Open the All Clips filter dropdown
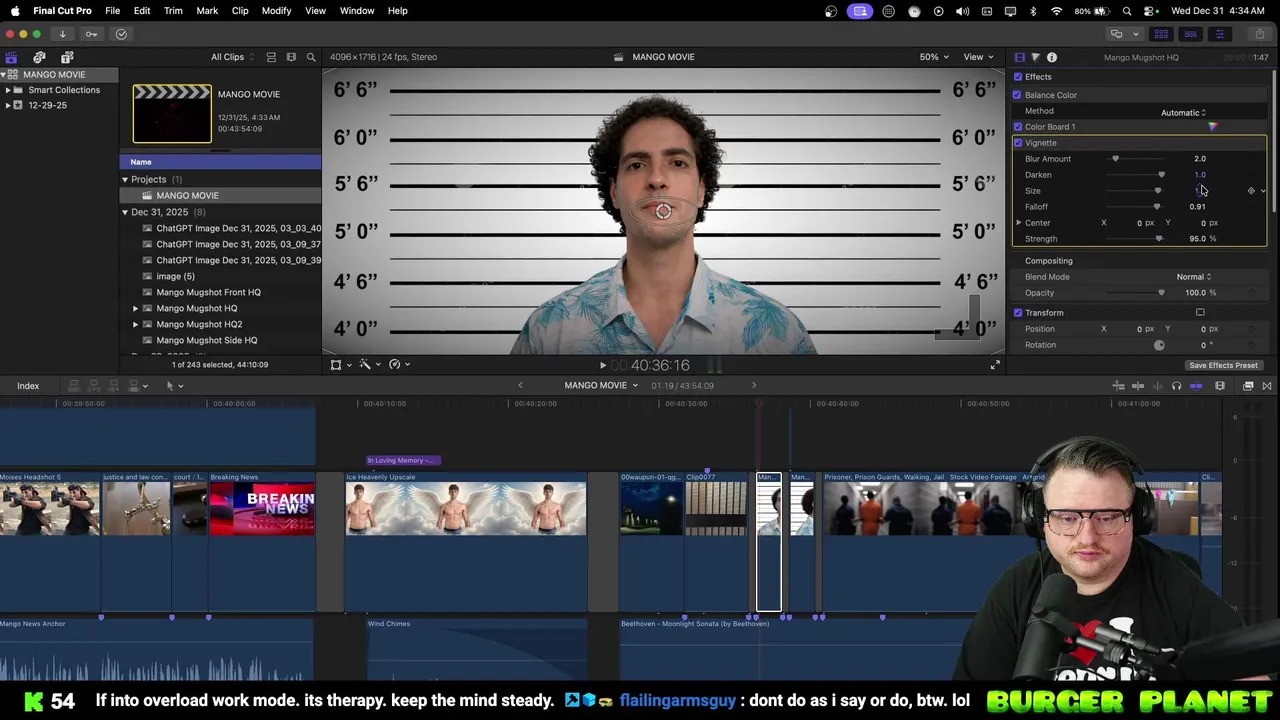This screenshot has width=1280, height=720. (x=232, y=57)
